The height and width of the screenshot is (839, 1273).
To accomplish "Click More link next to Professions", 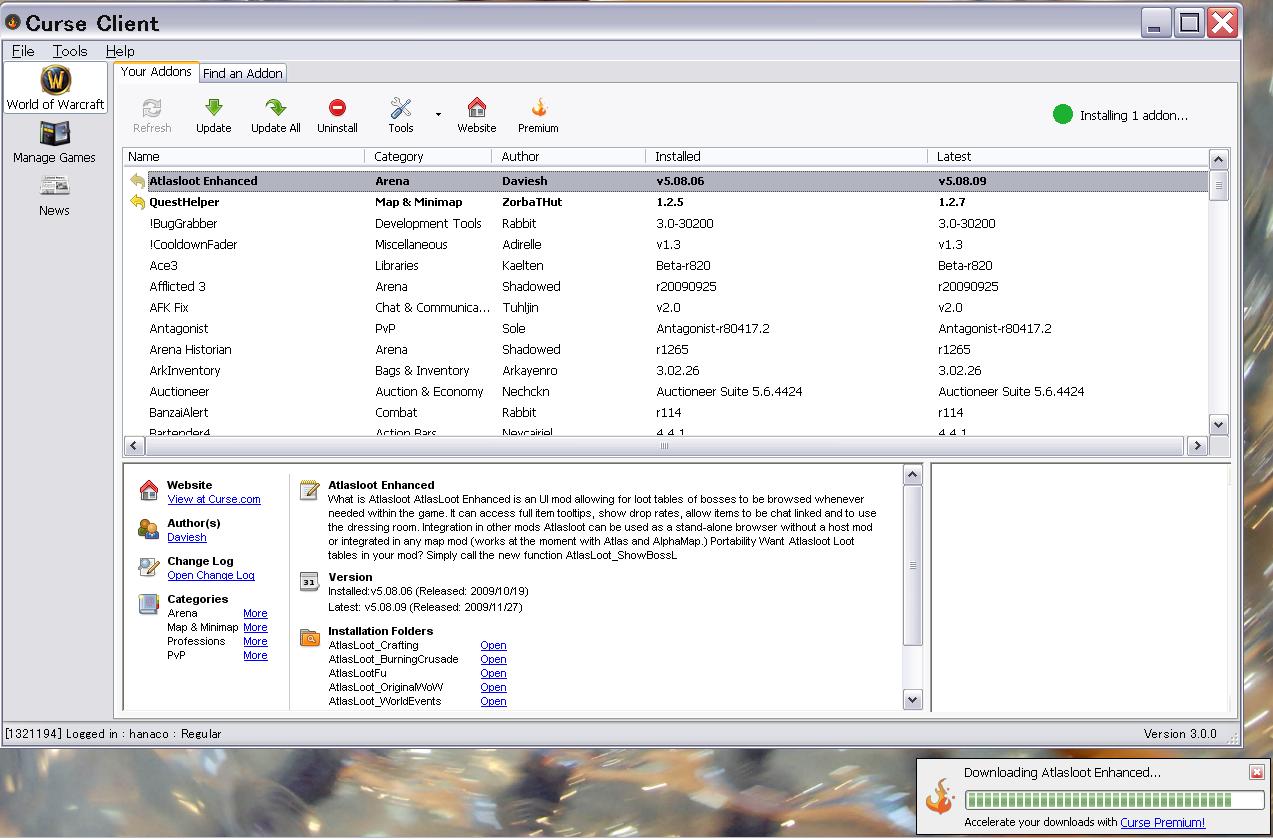I will click(255, 641).
